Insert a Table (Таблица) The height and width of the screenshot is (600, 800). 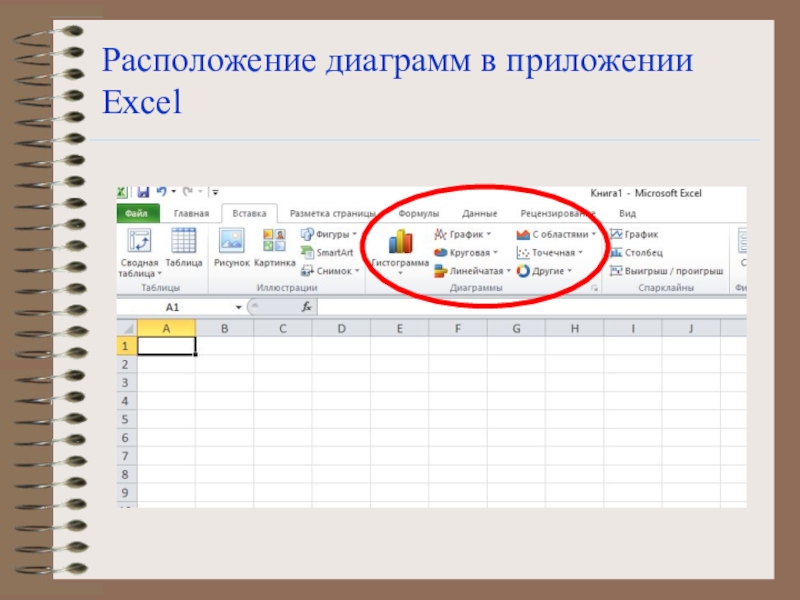[x=184, y=247]
